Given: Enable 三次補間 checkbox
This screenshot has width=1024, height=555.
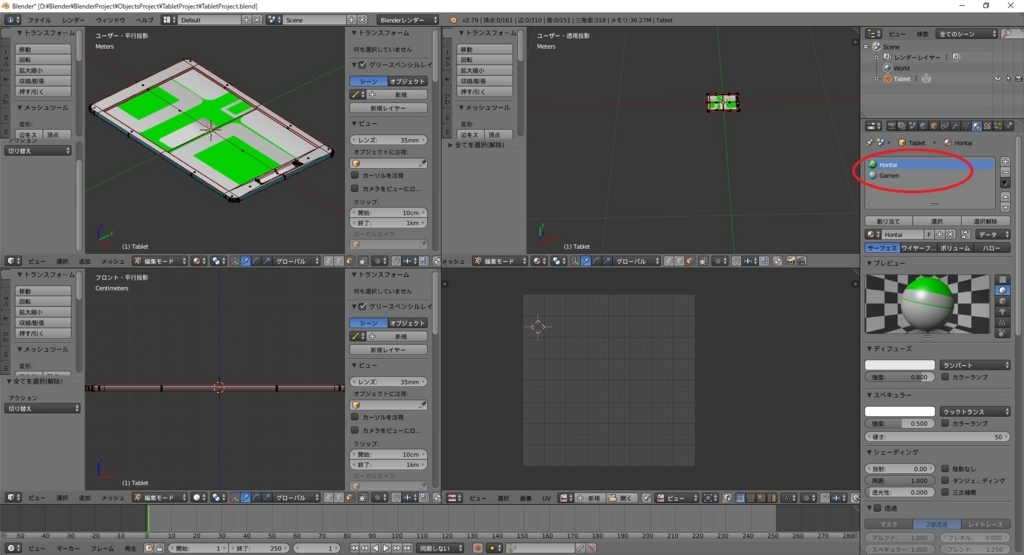Looking at the screenshot, I should point(945,492).
